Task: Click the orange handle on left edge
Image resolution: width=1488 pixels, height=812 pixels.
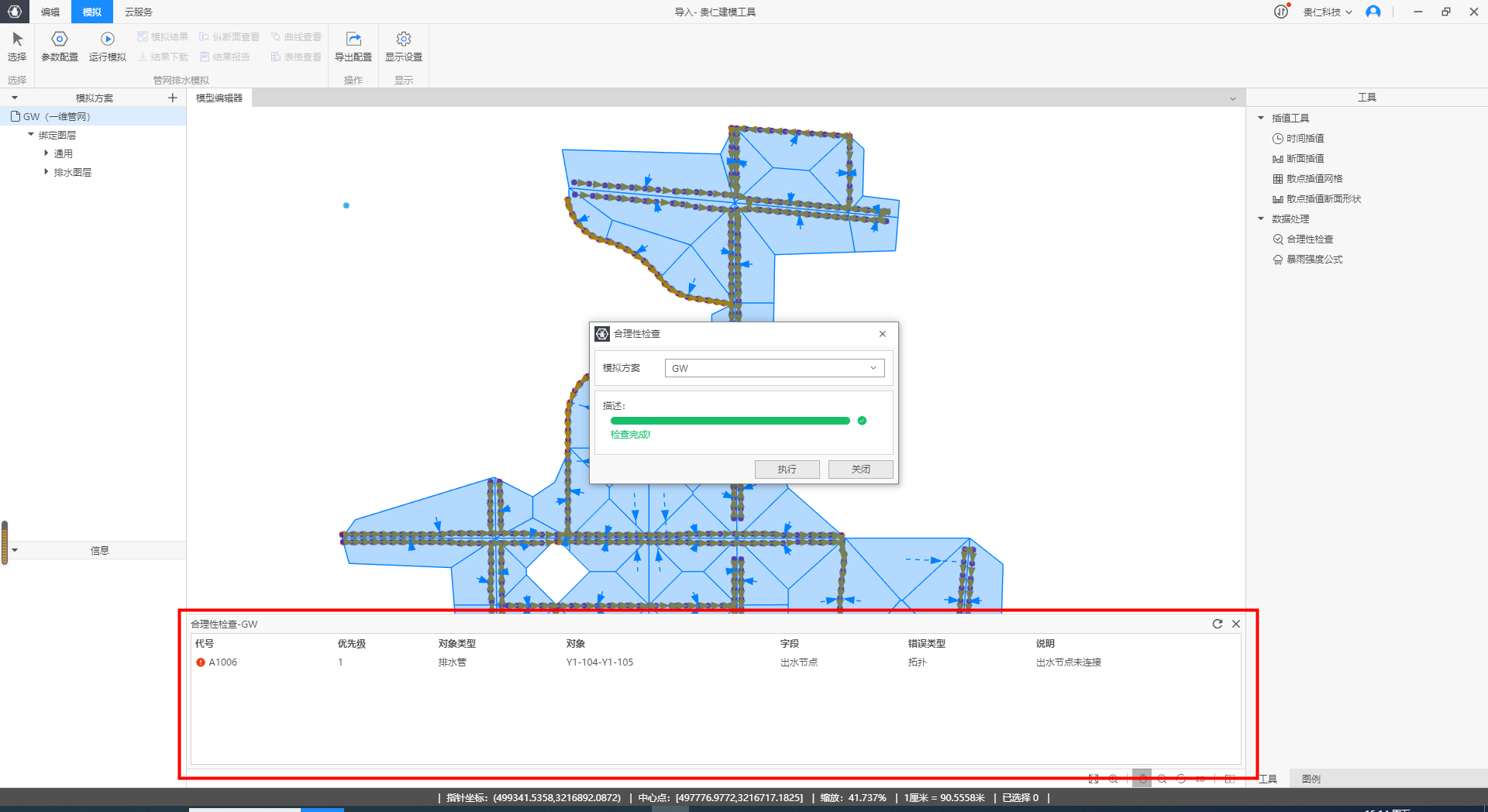Action: [5, 542]
